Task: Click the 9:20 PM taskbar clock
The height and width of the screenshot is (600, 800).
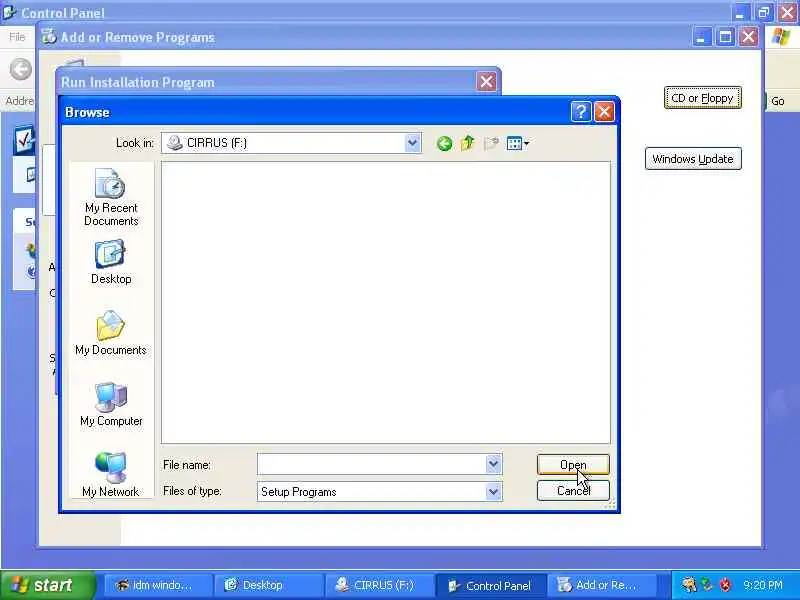Action: [763, 585]
